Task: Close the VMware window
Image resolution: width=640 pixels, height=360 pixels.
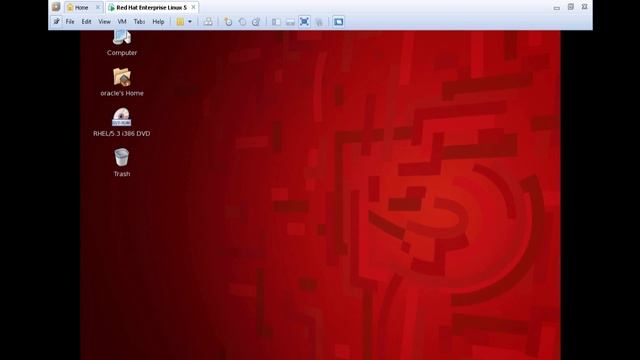Action: click(584, 7)
